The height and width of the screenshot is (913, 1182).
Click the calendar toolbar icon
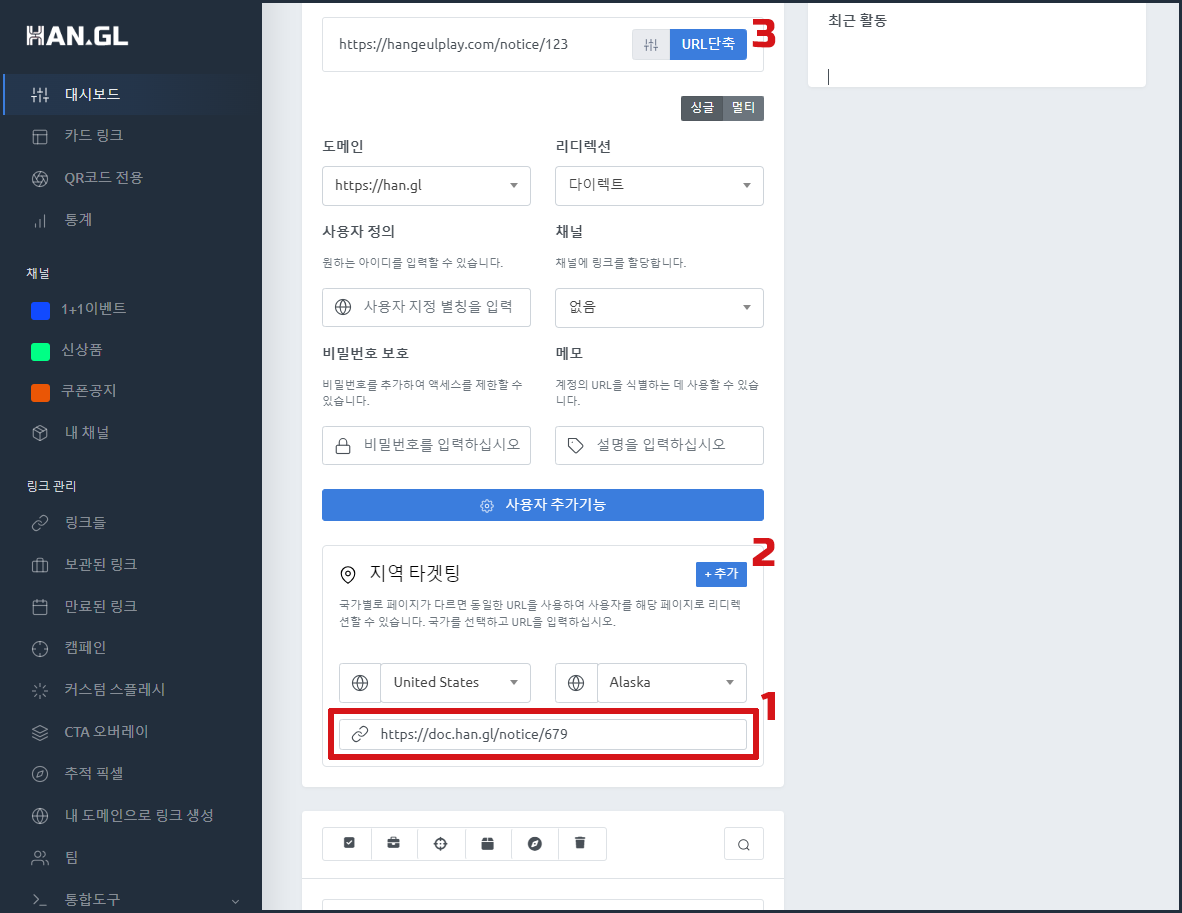488,843
